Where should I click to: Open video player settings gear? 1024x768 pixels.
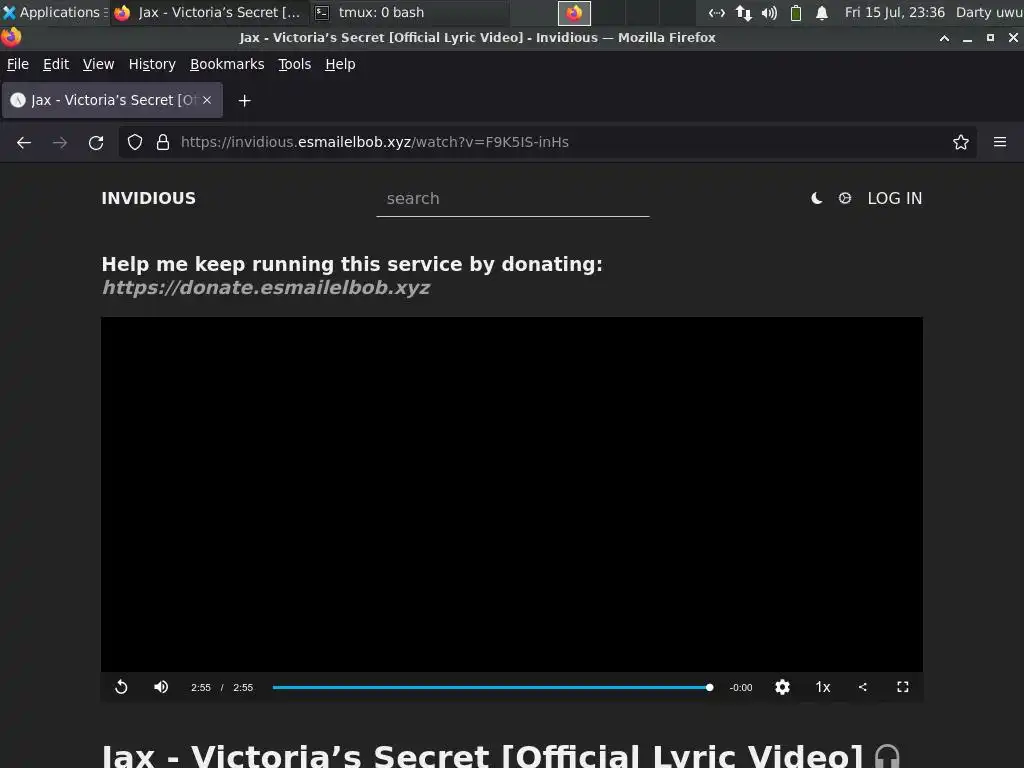pos(782,687)
